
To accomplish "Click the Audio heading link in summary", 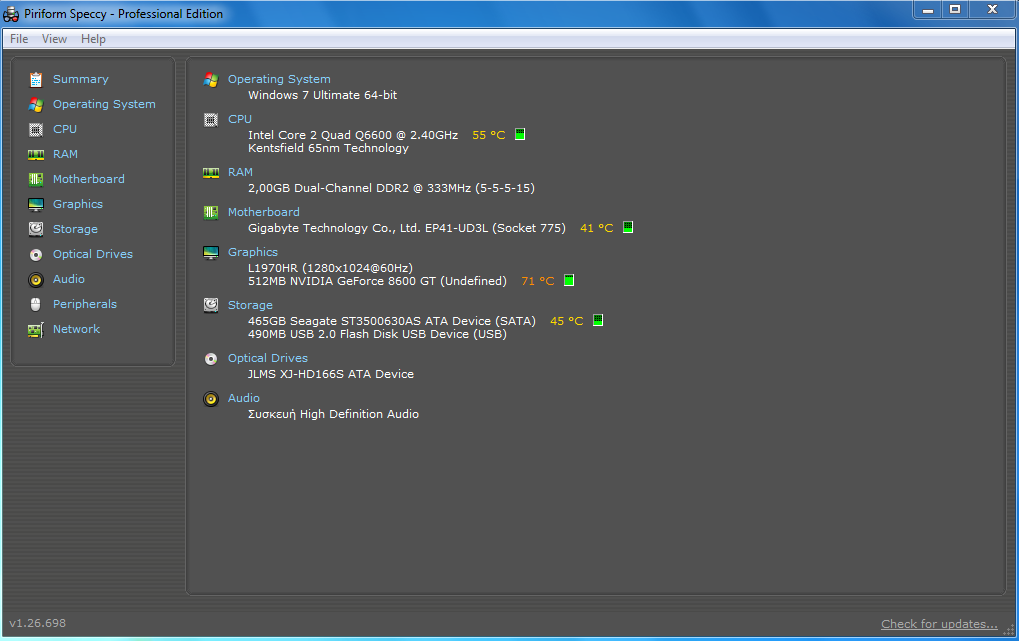I will coord(244,398).
